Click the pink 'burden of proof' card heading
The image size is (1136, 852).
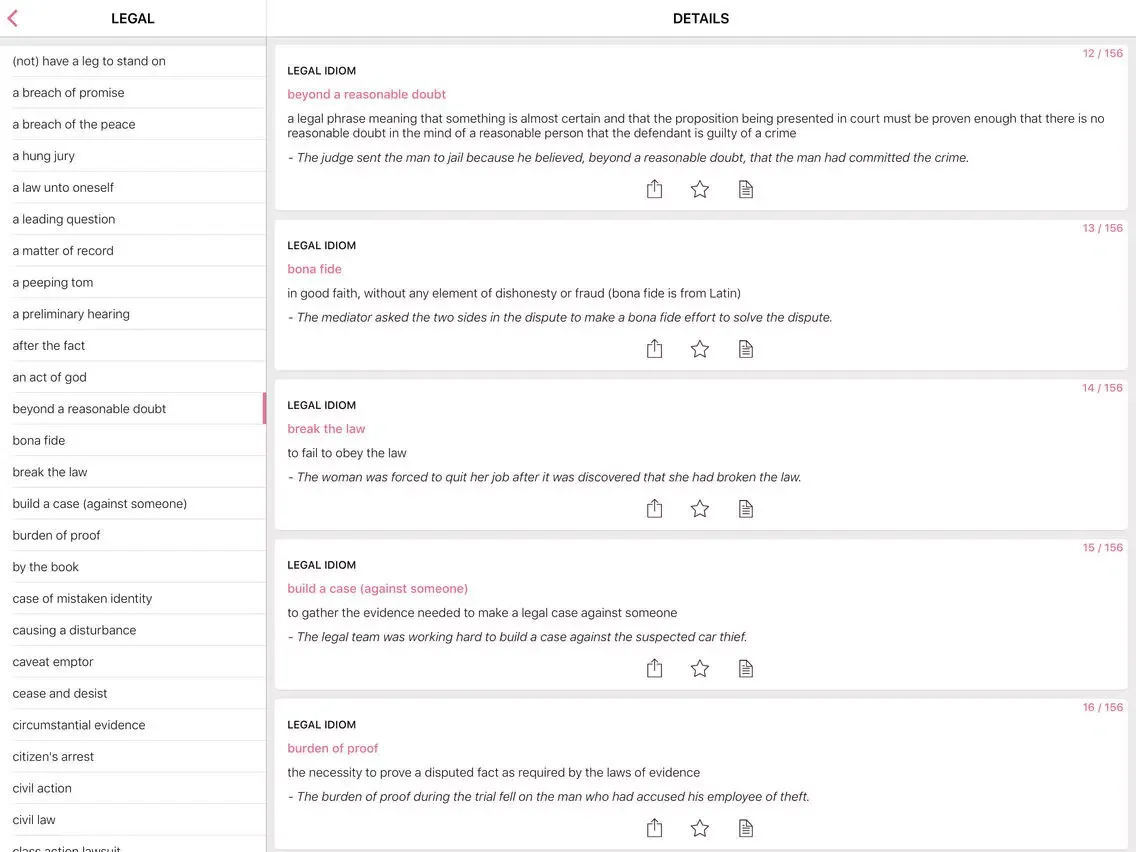333,748
